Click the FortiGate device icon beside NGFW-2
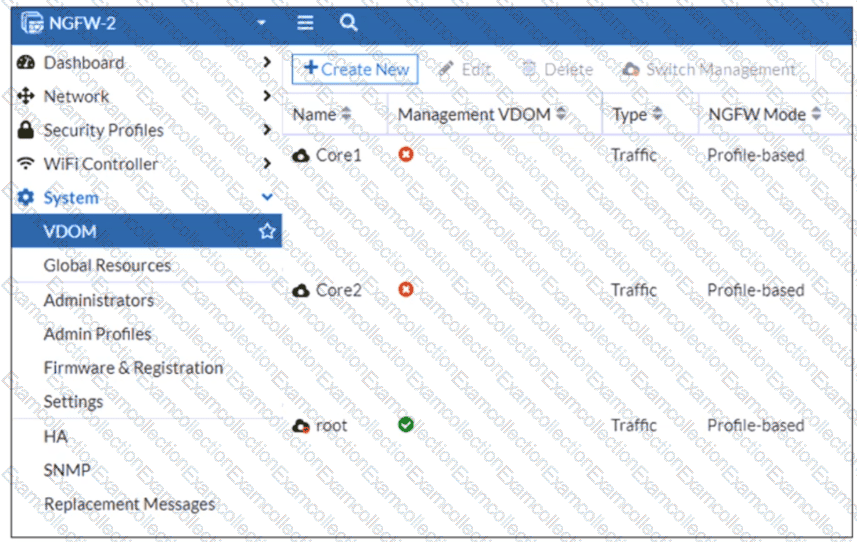The height and width of the screenshot is (542, 857). pyautogui.click(x=32, y=23)
